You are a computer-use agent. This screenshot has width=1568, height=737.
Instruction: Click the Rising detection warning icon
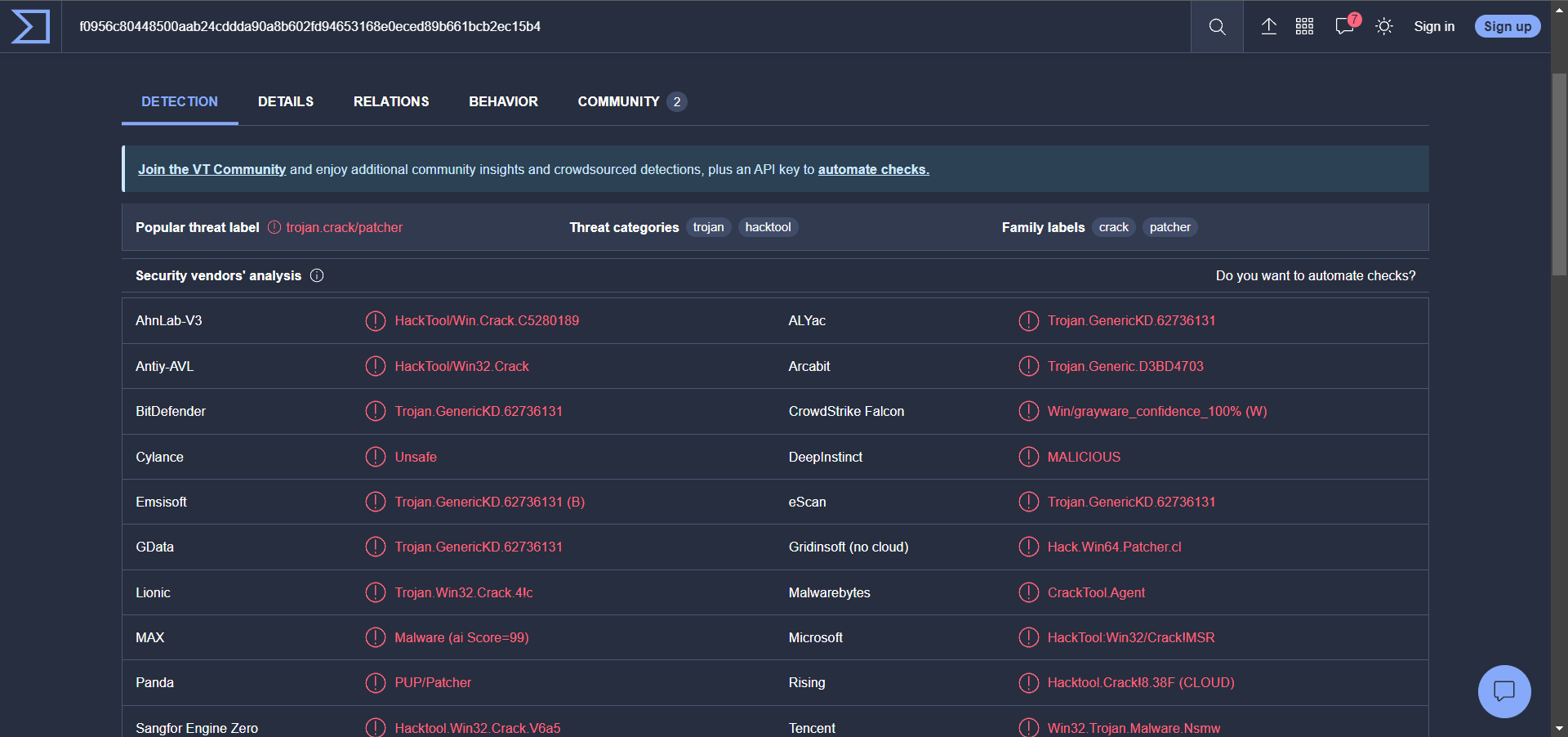[x=1028, y=682]
